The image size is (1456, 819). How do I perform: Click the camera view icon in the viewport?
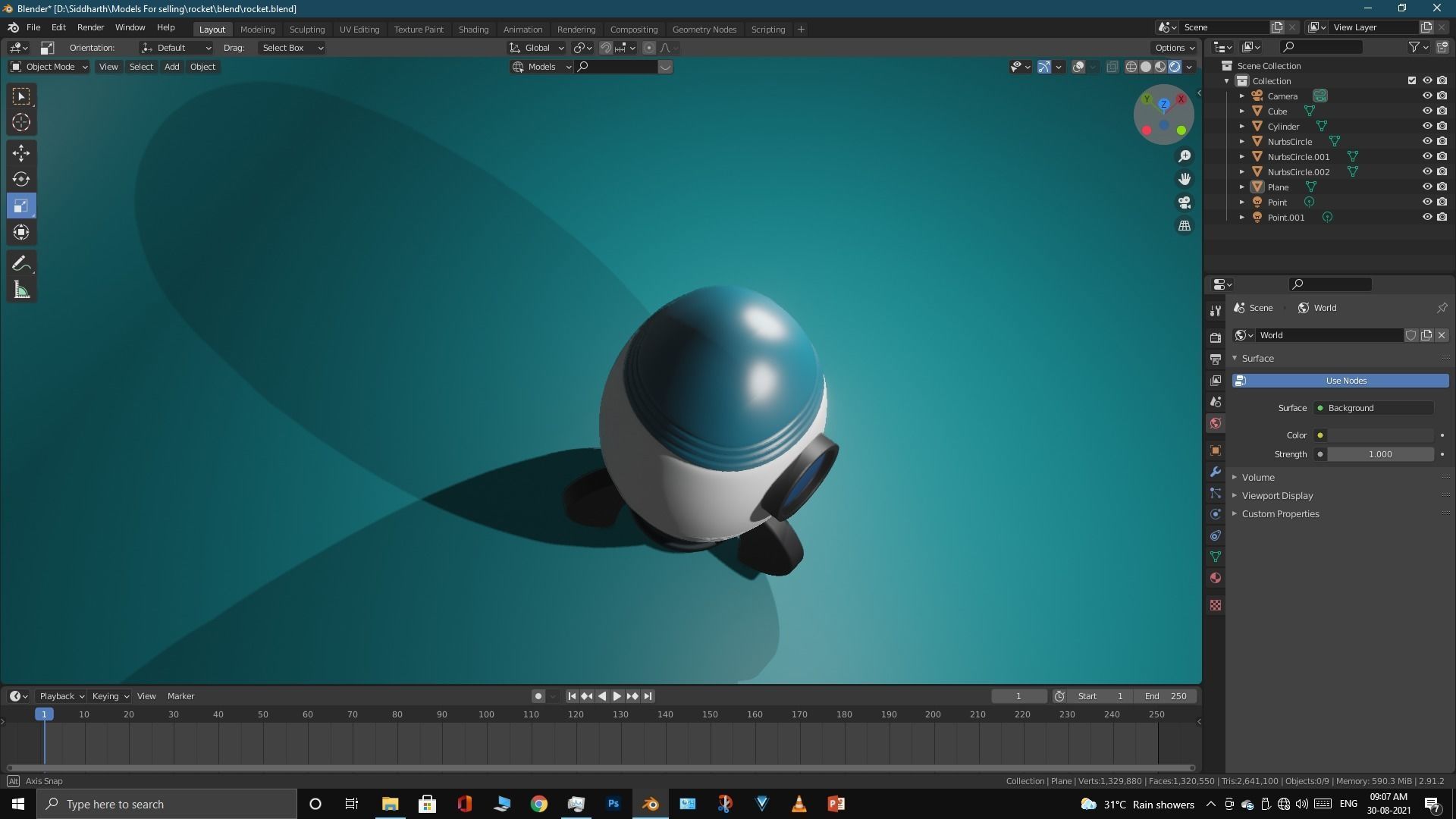[1184, 202]
